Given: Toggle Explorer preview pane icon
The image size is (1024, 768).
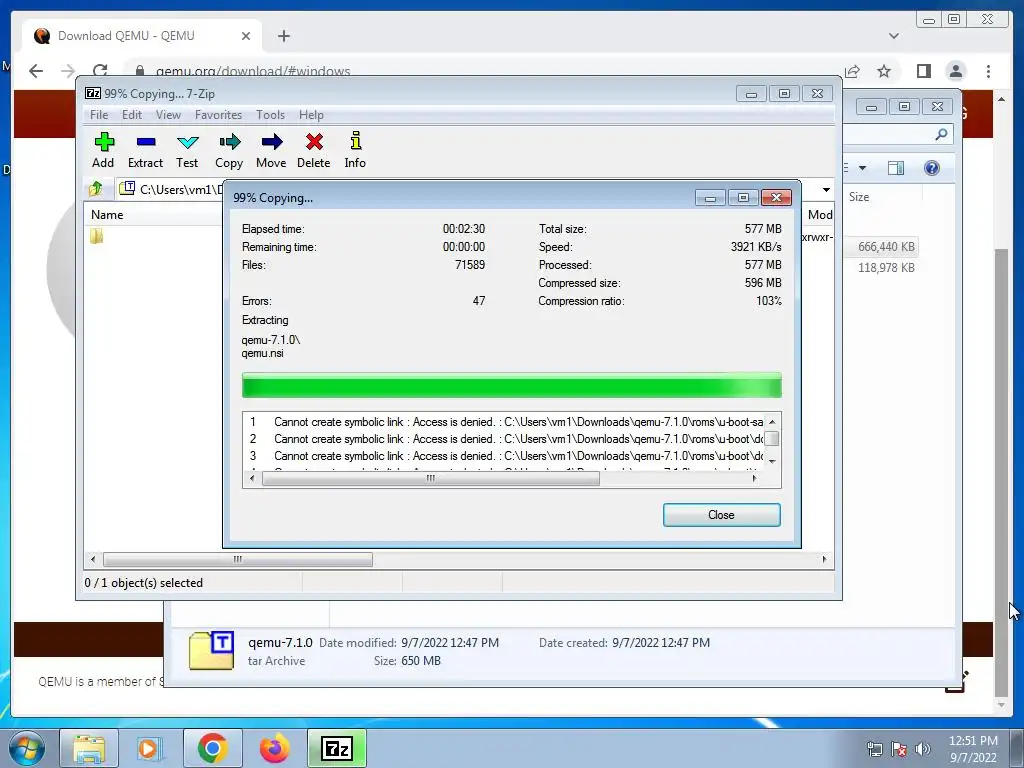Looking at the screenshot, I should click(896, 168).
